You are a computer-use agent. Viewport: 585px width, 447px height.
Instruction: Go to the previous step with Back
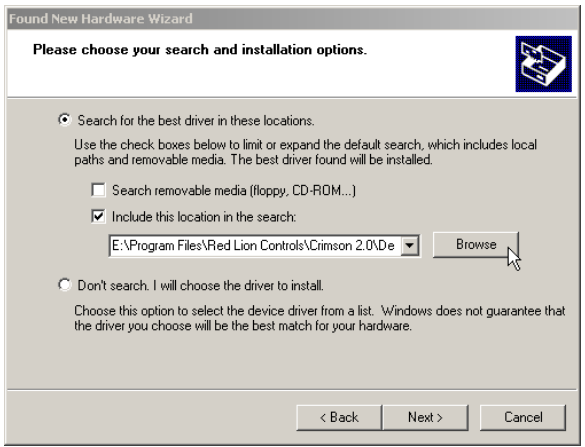click(x=339, y=417)
